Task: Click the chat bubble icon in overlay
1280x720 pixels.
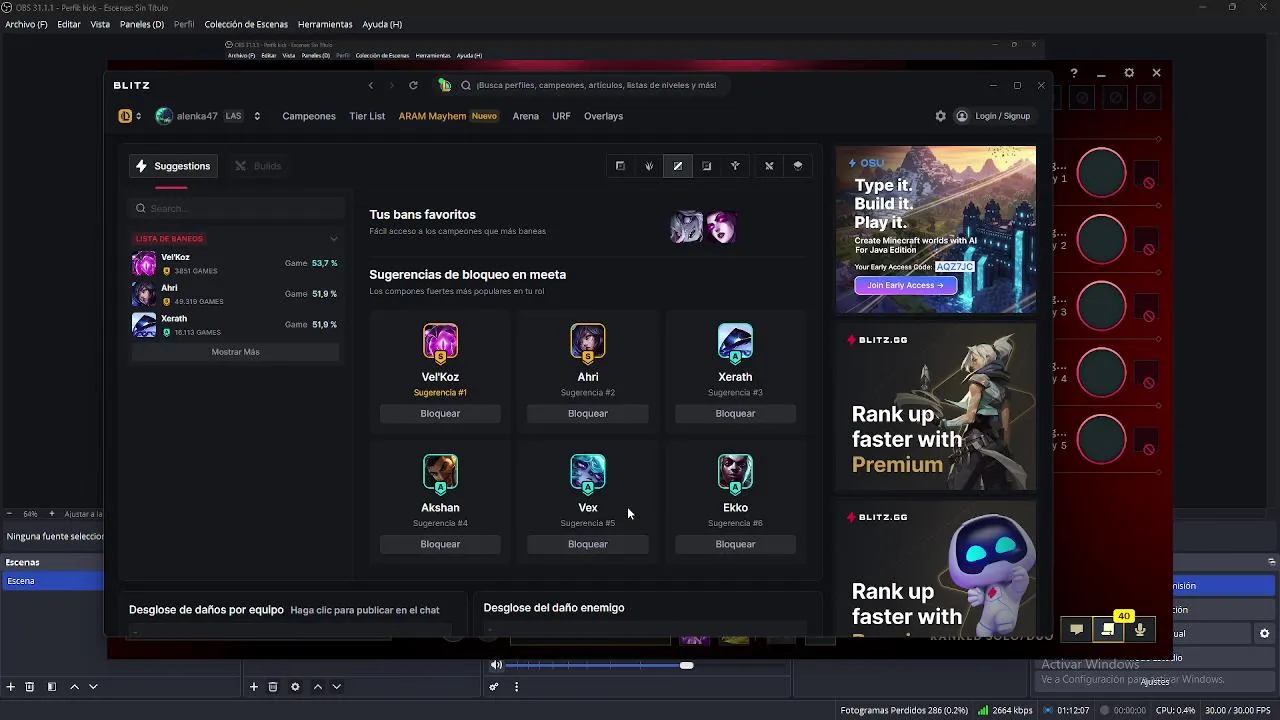Action: click(x=1077, y=630)
